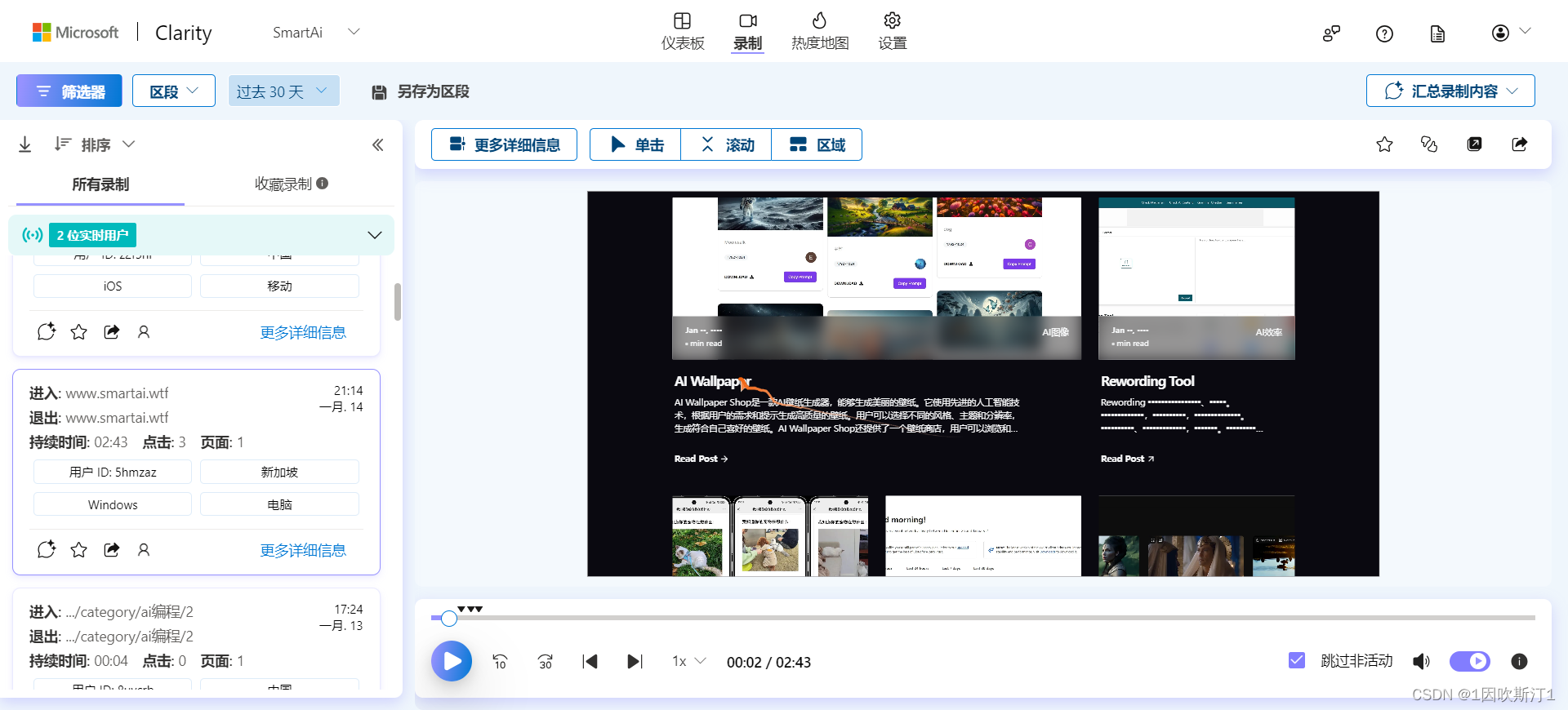The width and height of the screenshot is (1568, 710).
Task: Share the current recording from toolbar
Action: (1519, 144)
